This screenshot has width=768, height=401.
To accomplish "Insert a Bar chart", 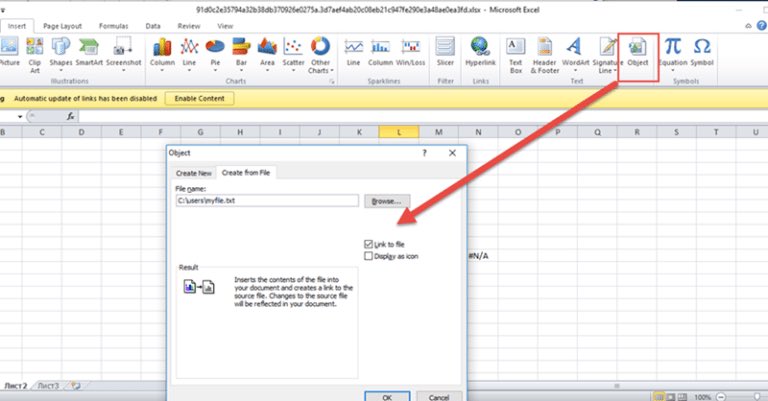I will (241, 54).
